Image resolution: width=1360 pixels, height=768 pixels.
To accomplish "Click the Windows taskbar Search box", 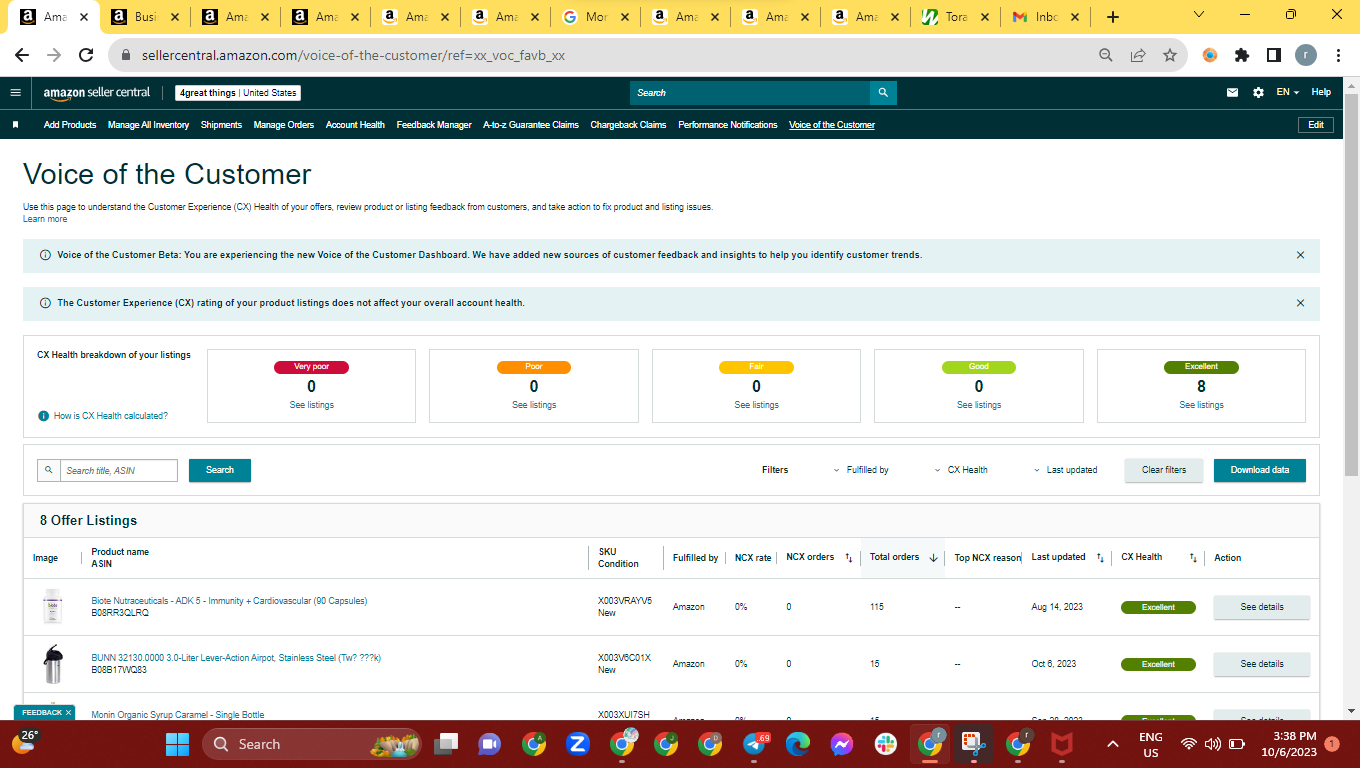I will point(312,744).
